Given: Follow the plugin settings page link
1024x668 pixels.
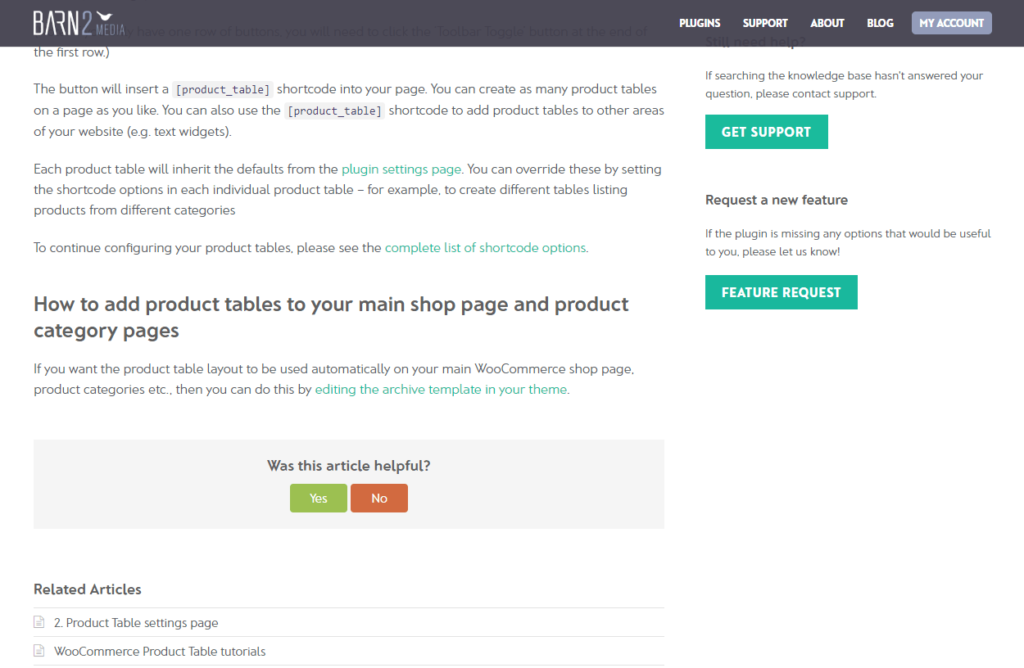Looking at the screenshot, I should (401, 169).
